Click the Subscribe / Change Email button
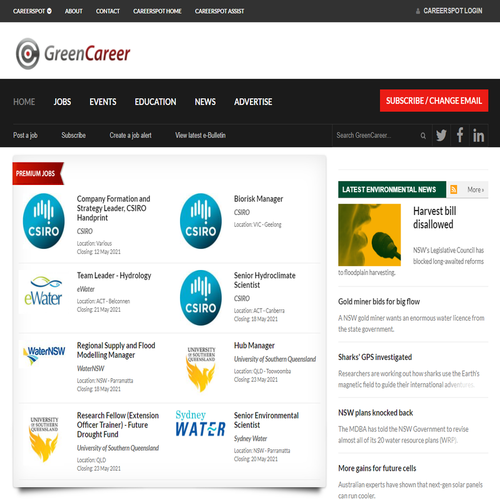This screenshot has height=500, width=500. (434, 101)
